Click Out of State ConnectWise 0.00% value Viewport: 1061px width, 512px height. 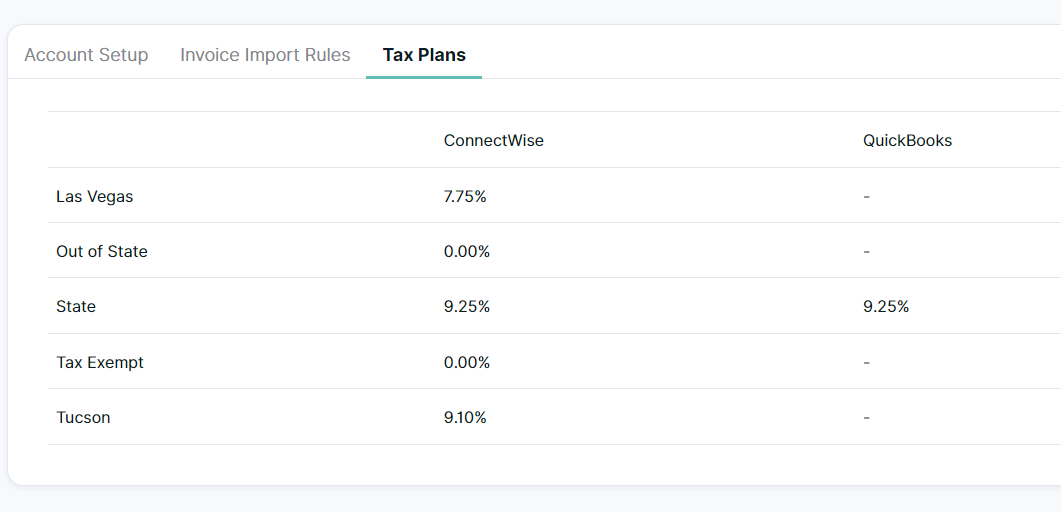click(467, 252)
